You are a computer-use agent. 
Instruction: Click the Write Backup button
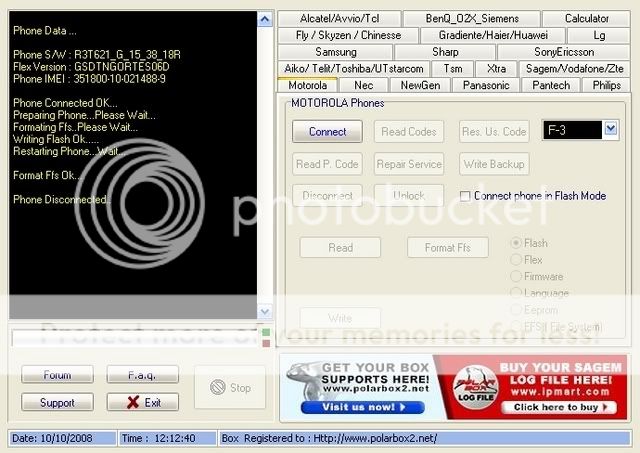(494, 164)
